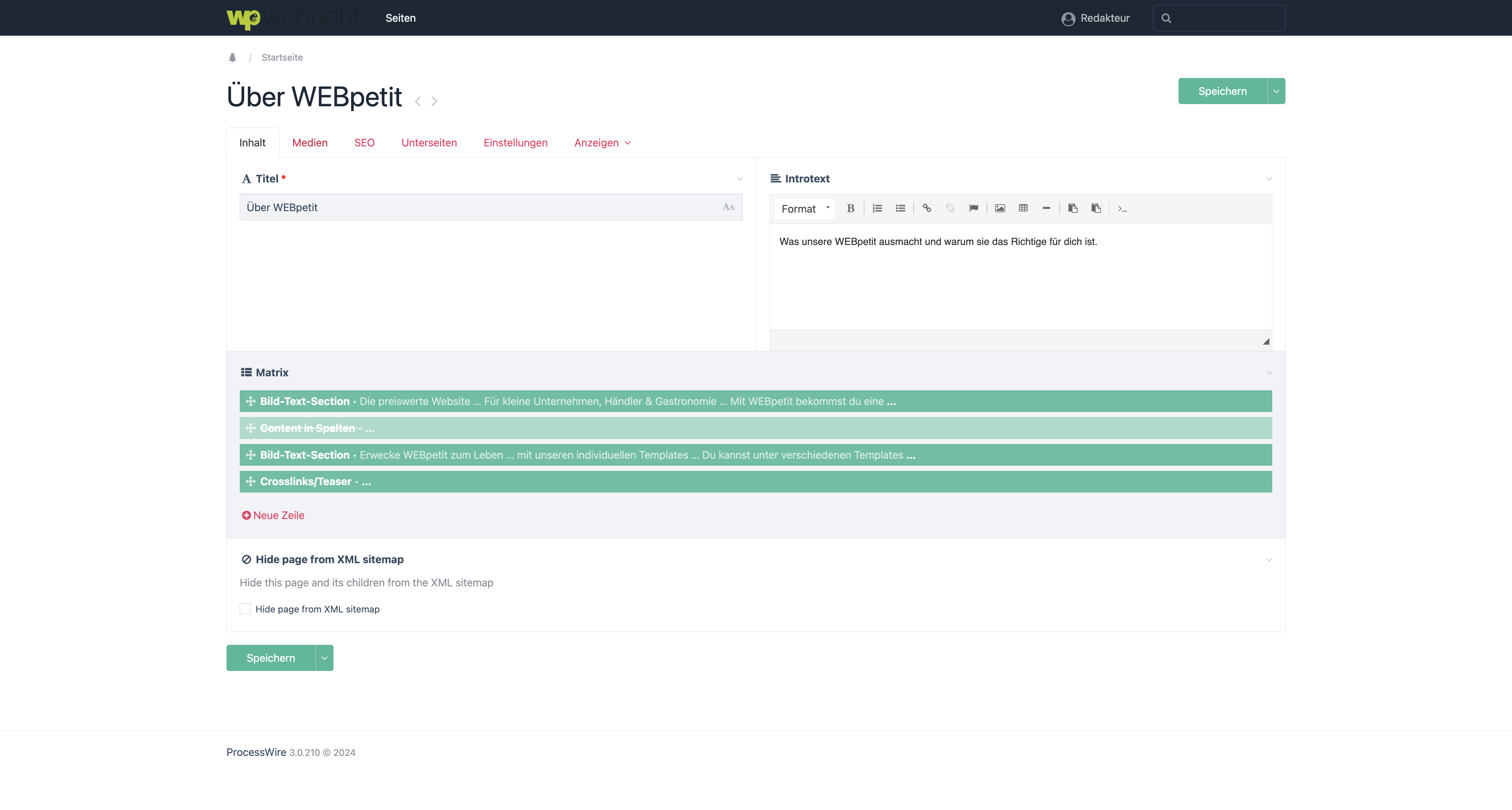The height and width of the screenshot is (810, 1512).
Task: Insert image in Introtext editor
Action: coord(1000,209)
